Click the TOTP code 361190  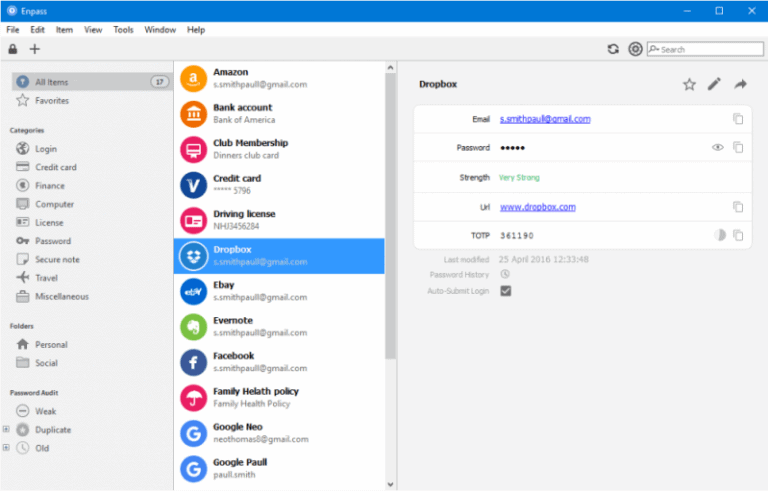(517, 236)
